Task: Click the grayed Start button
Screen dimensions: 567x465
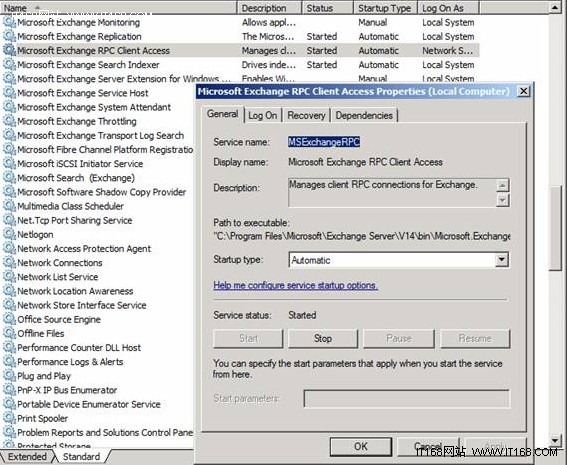Action: pos(248,338)
